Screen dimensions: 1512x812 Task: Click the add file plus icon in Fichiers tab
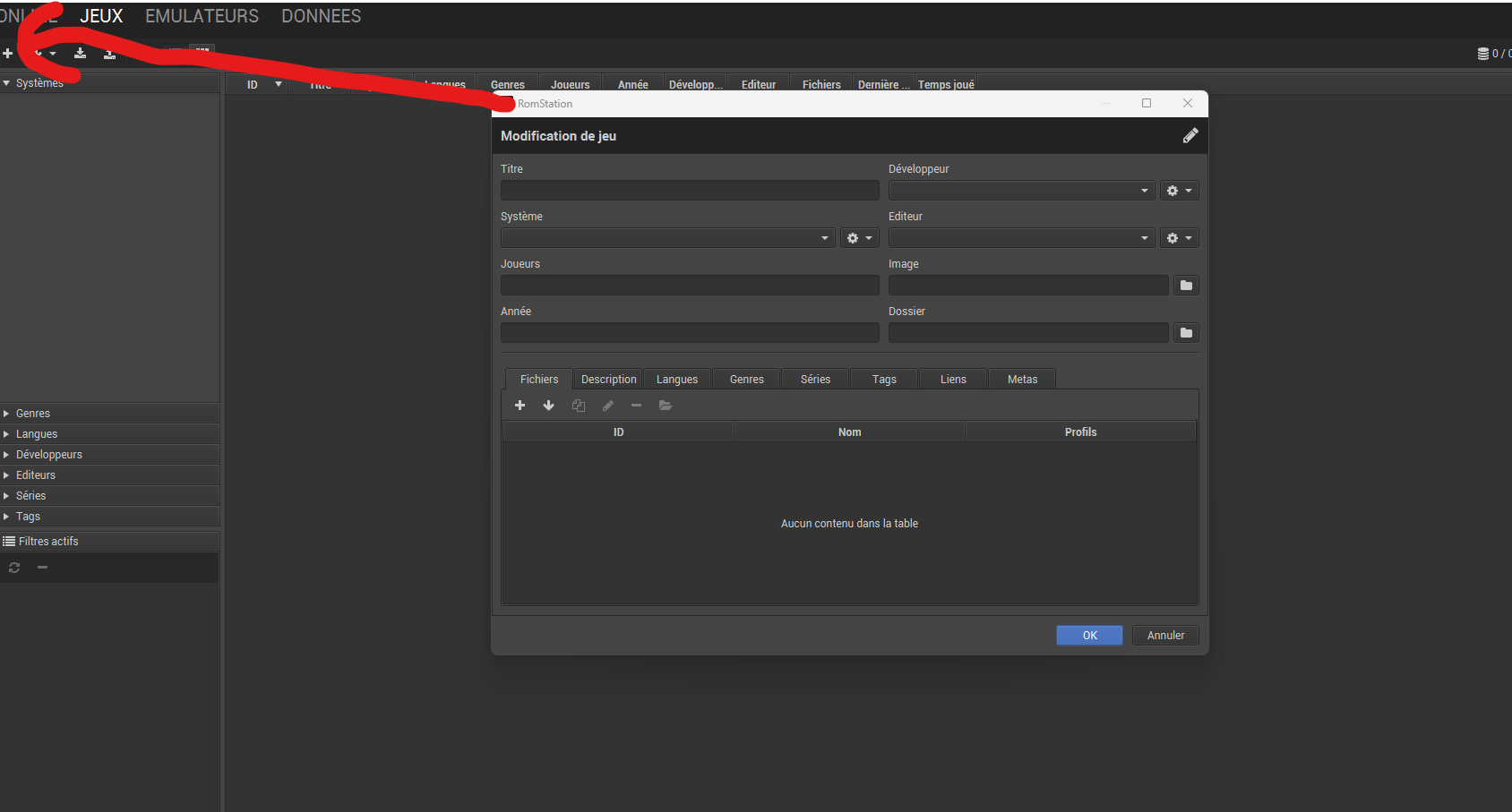click(520, 406)
